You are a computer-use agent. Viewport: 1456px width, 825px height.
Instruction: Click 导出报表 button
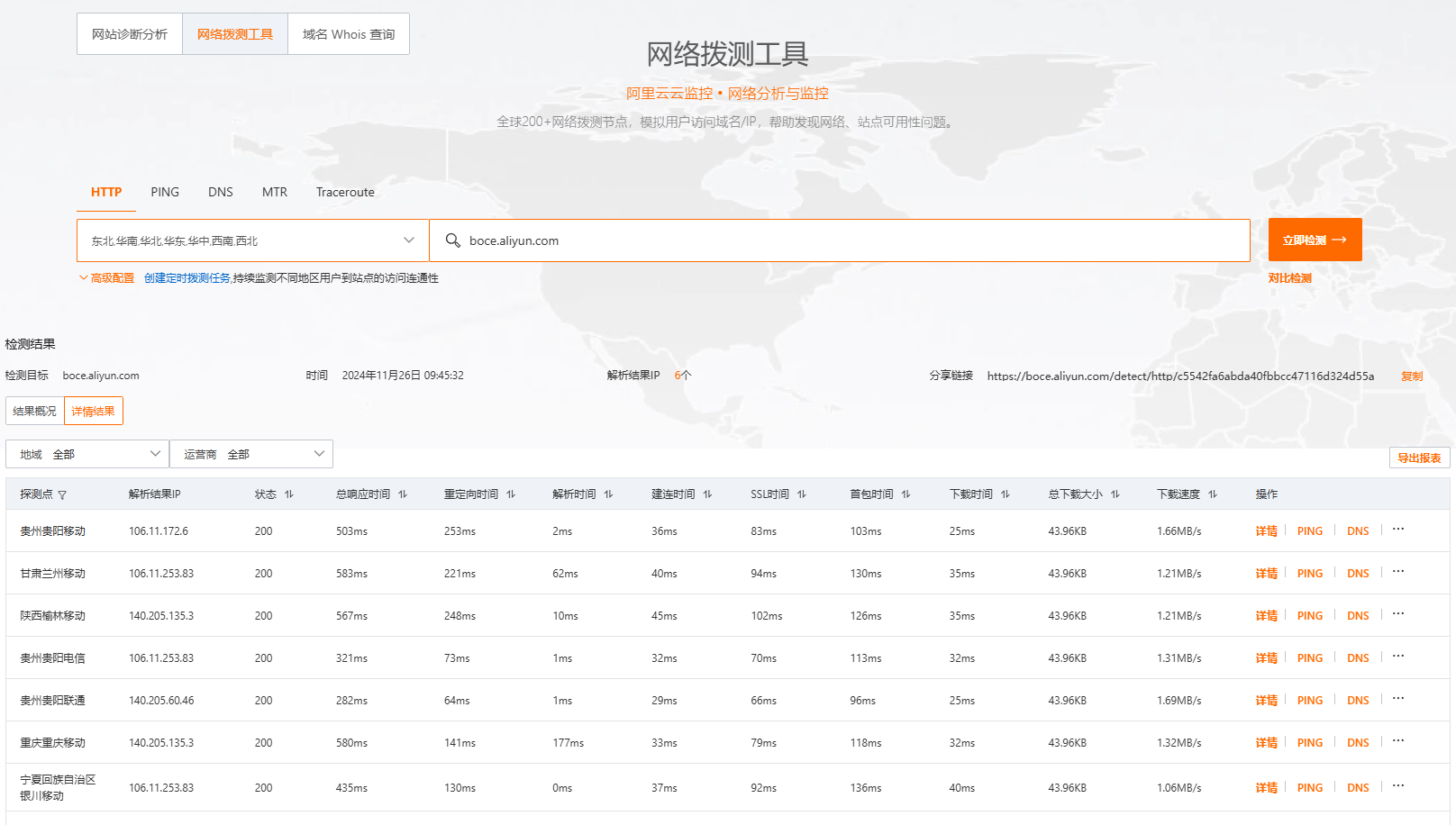point(1419,458)
